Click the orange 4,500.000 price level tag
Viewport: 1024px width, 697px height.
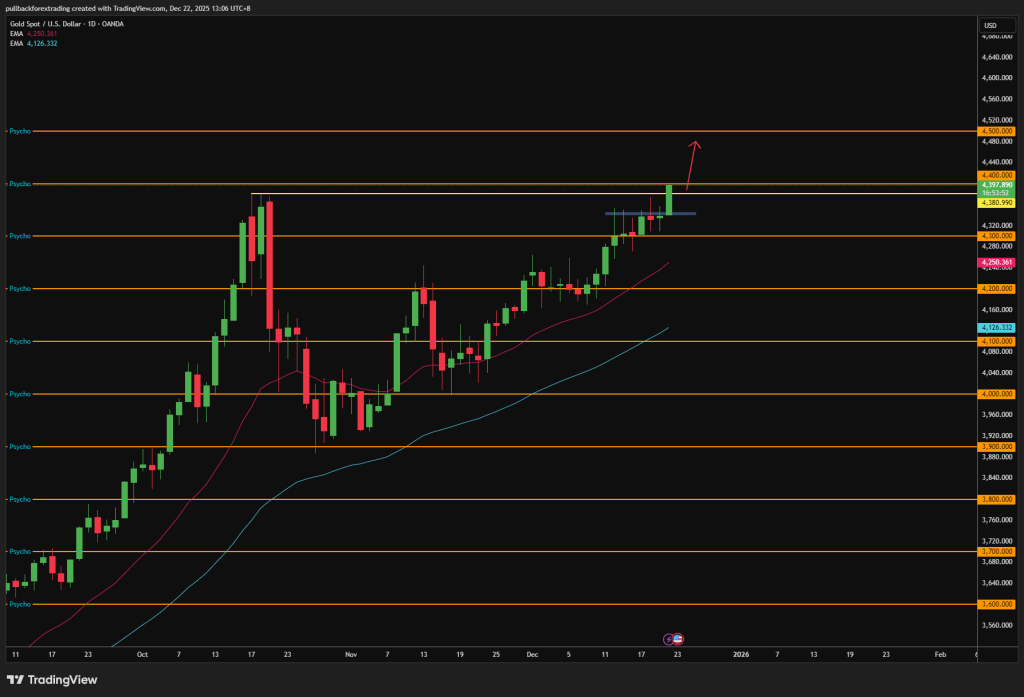tap(998, 131)
